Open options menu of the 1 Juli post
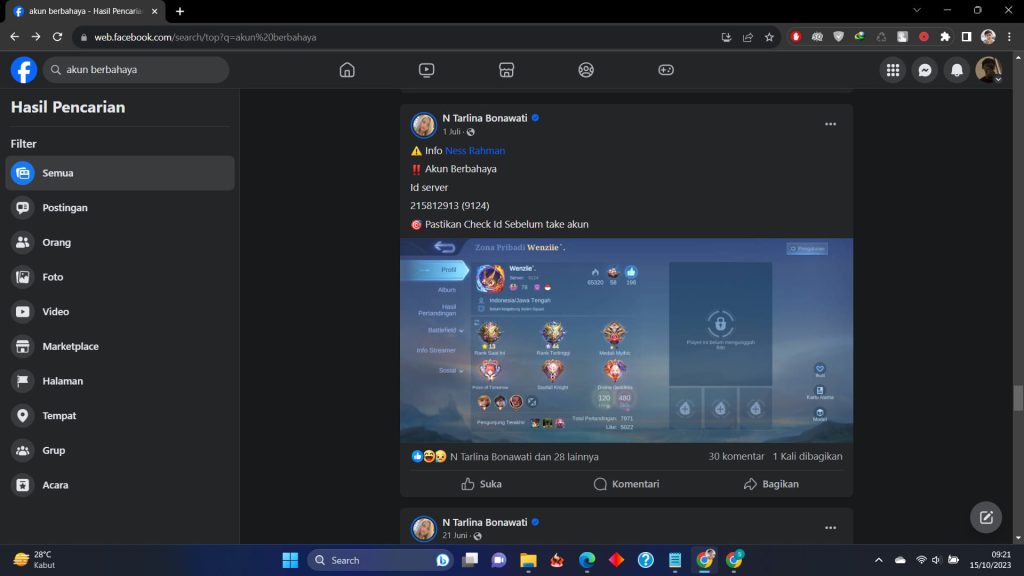This screenshot has height=576, width=1024. pyautogui.click(x=830, y=124)
